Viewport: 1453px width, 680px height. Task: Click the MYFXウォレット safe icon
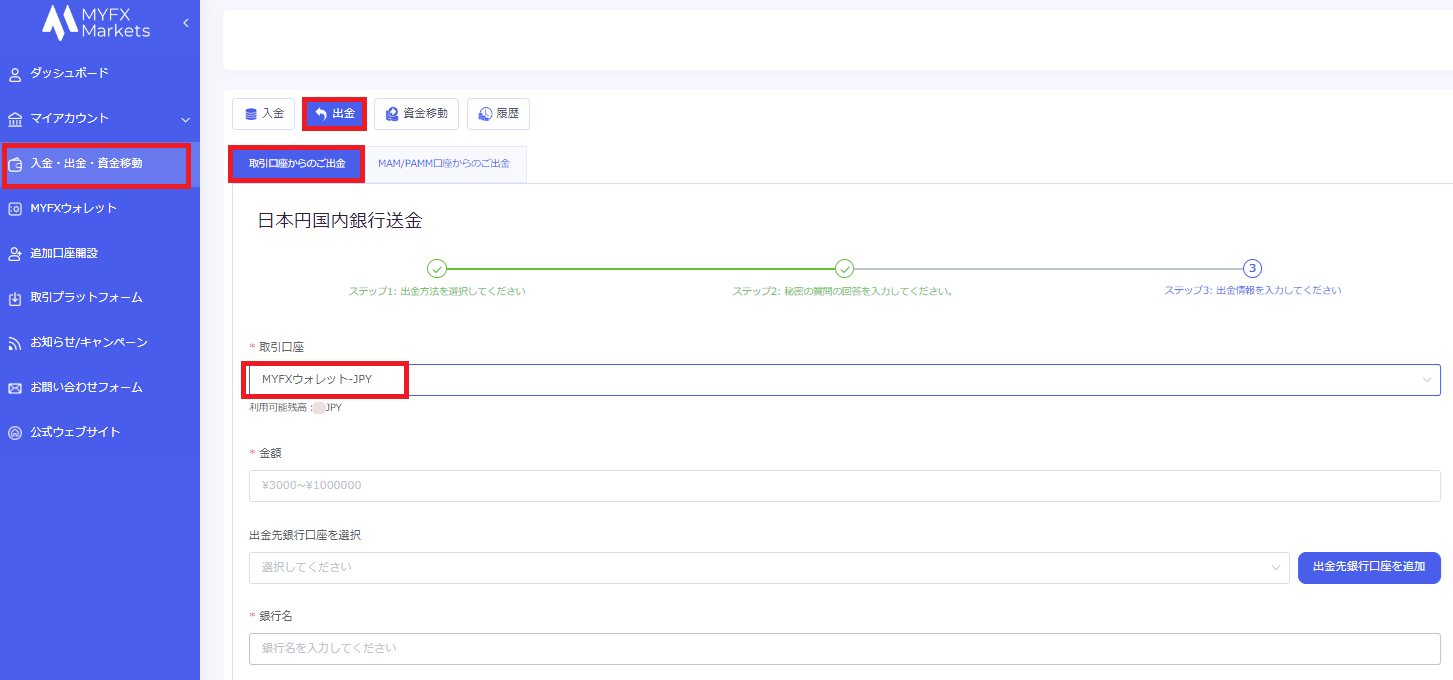[15, 209]
